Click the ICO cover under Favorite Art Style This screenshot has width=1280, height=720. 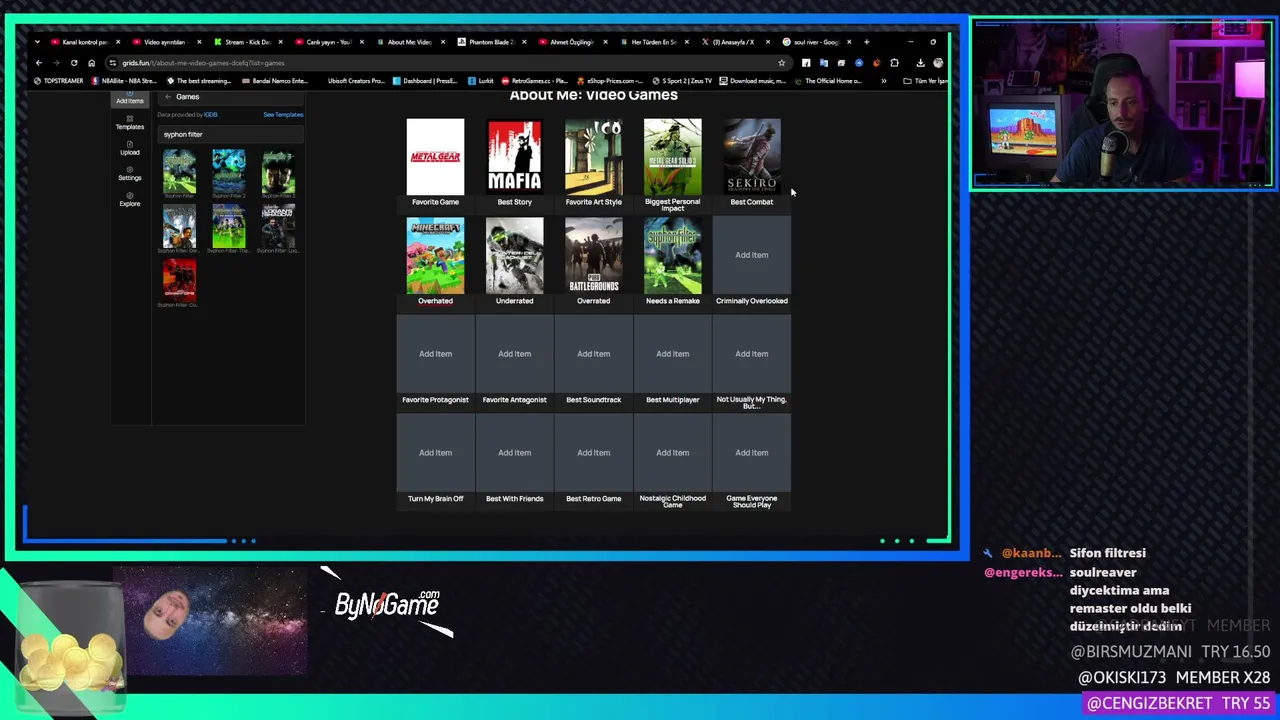pyautogui.click(x=593, y=156)
